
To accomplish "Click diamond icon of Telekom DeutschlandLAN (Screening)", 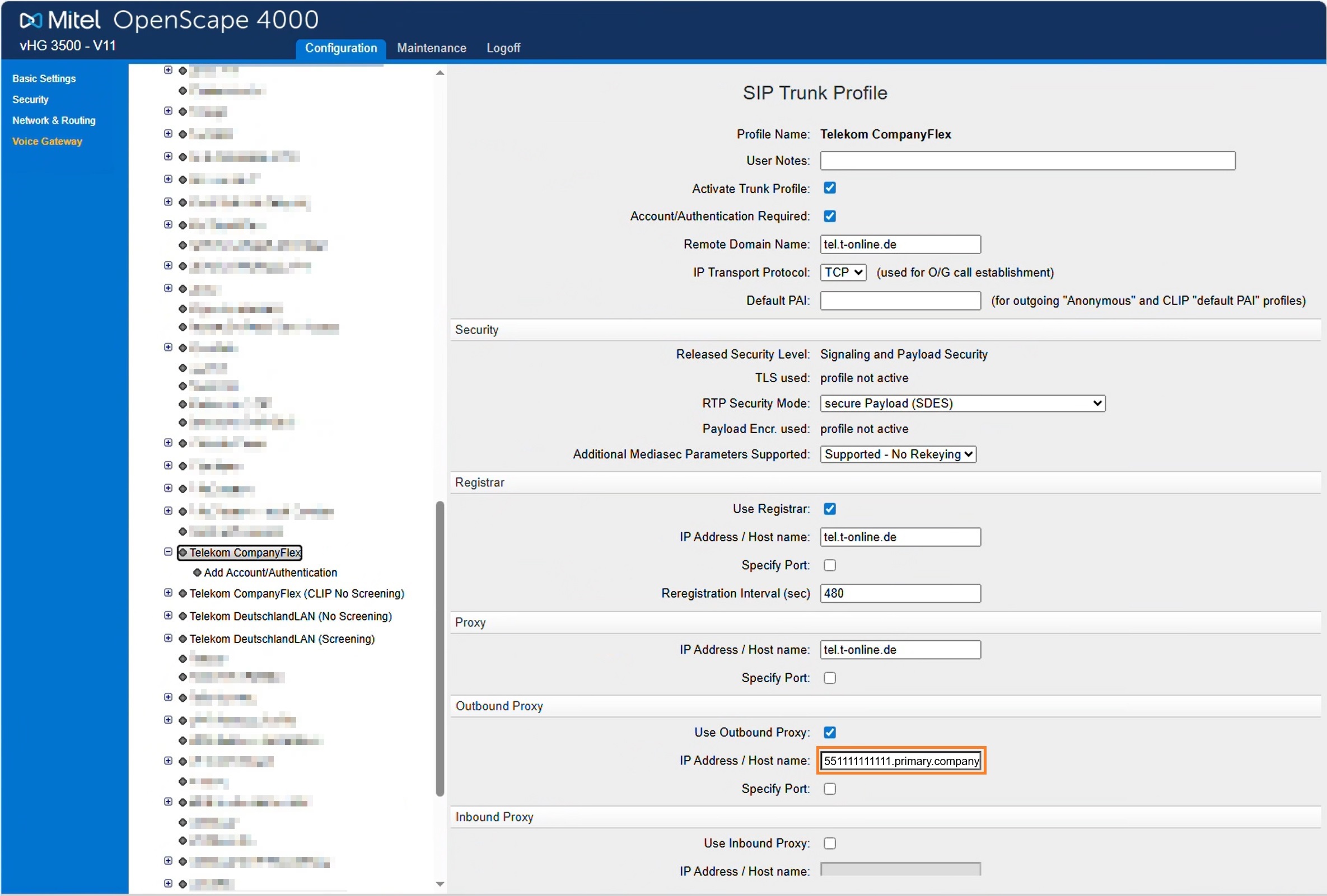I will [183, 639].
